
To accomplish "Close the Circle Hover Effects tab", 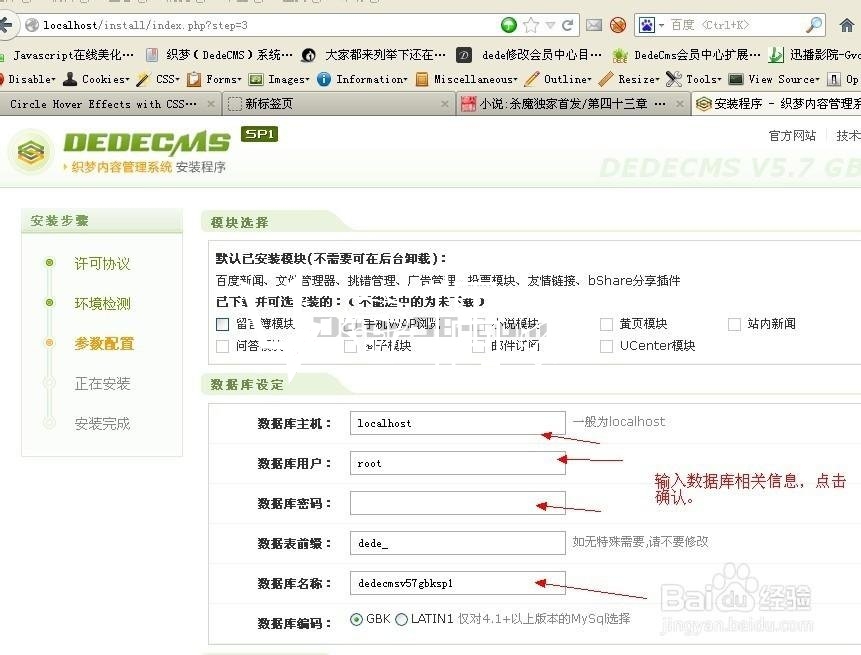I will coord(211,104).
